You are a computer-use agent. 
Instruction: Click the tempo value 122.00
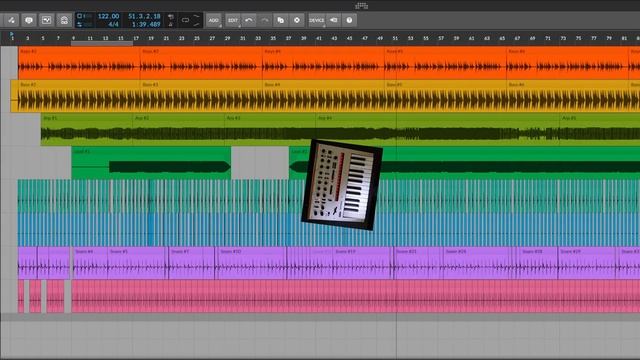point(109,16)
